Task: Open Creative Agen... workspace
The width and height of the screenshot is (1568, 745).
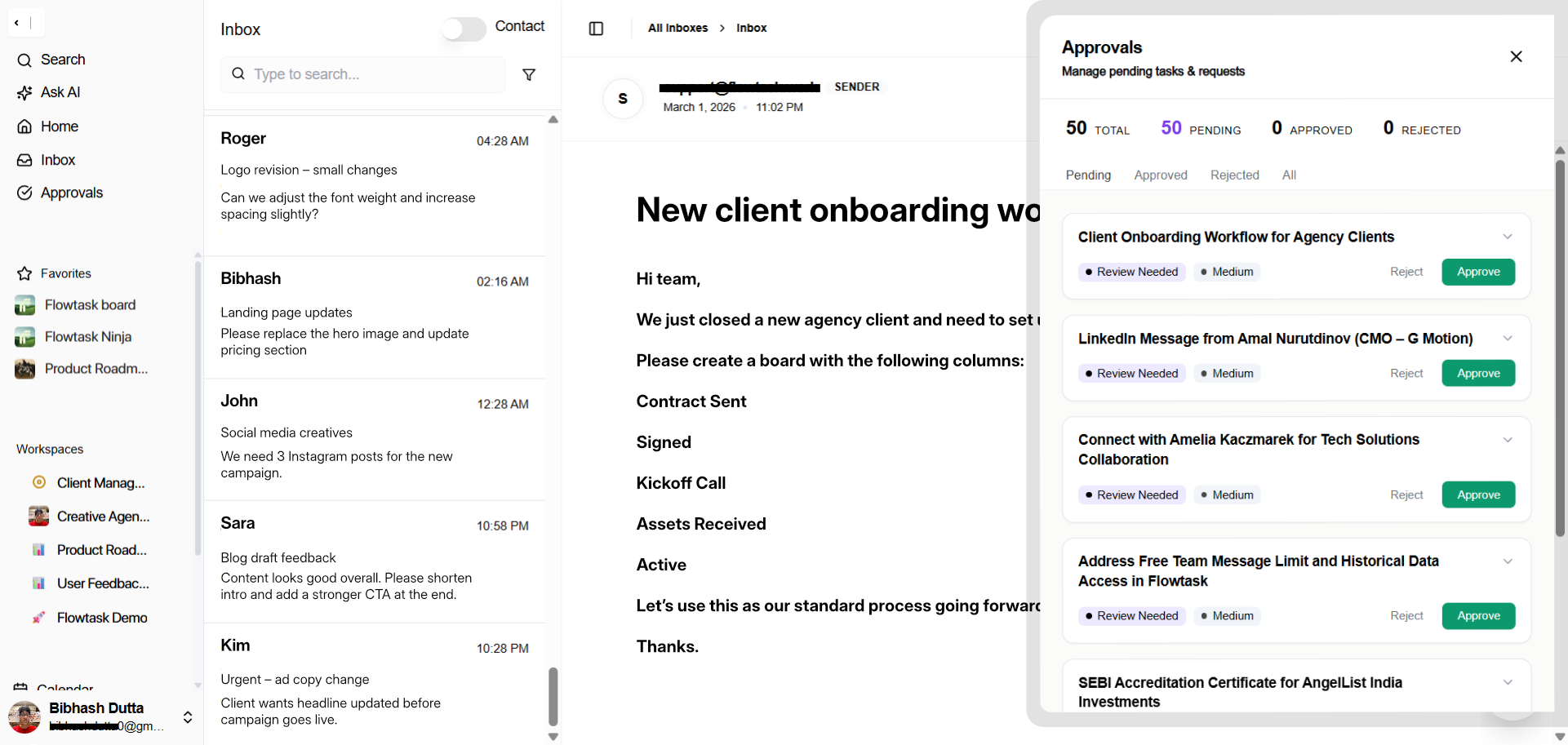Action: pyautogui.click(x=90, y=517)
